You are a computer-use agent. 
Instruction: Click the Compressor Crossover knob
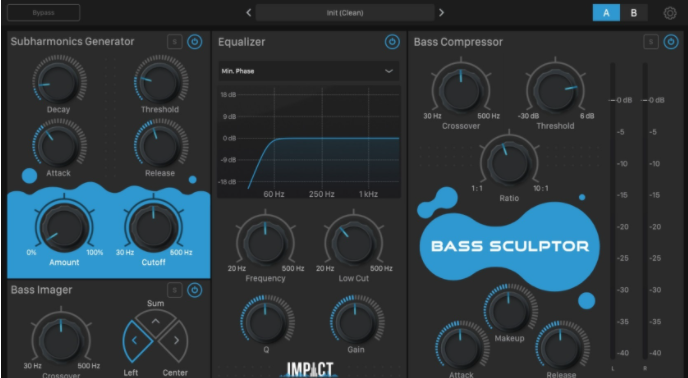461,90
